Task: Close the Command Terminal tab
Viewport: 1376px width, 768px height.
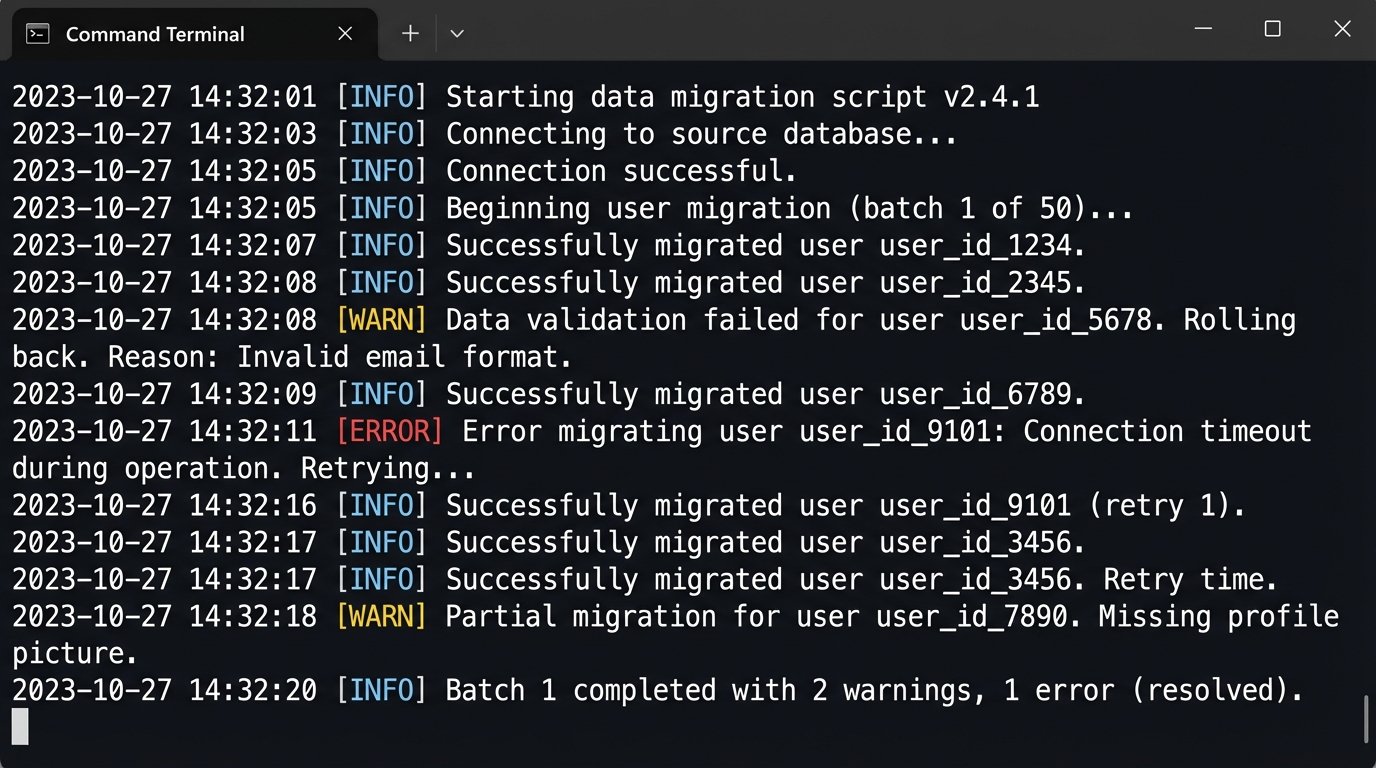Action: coord(345,34)
